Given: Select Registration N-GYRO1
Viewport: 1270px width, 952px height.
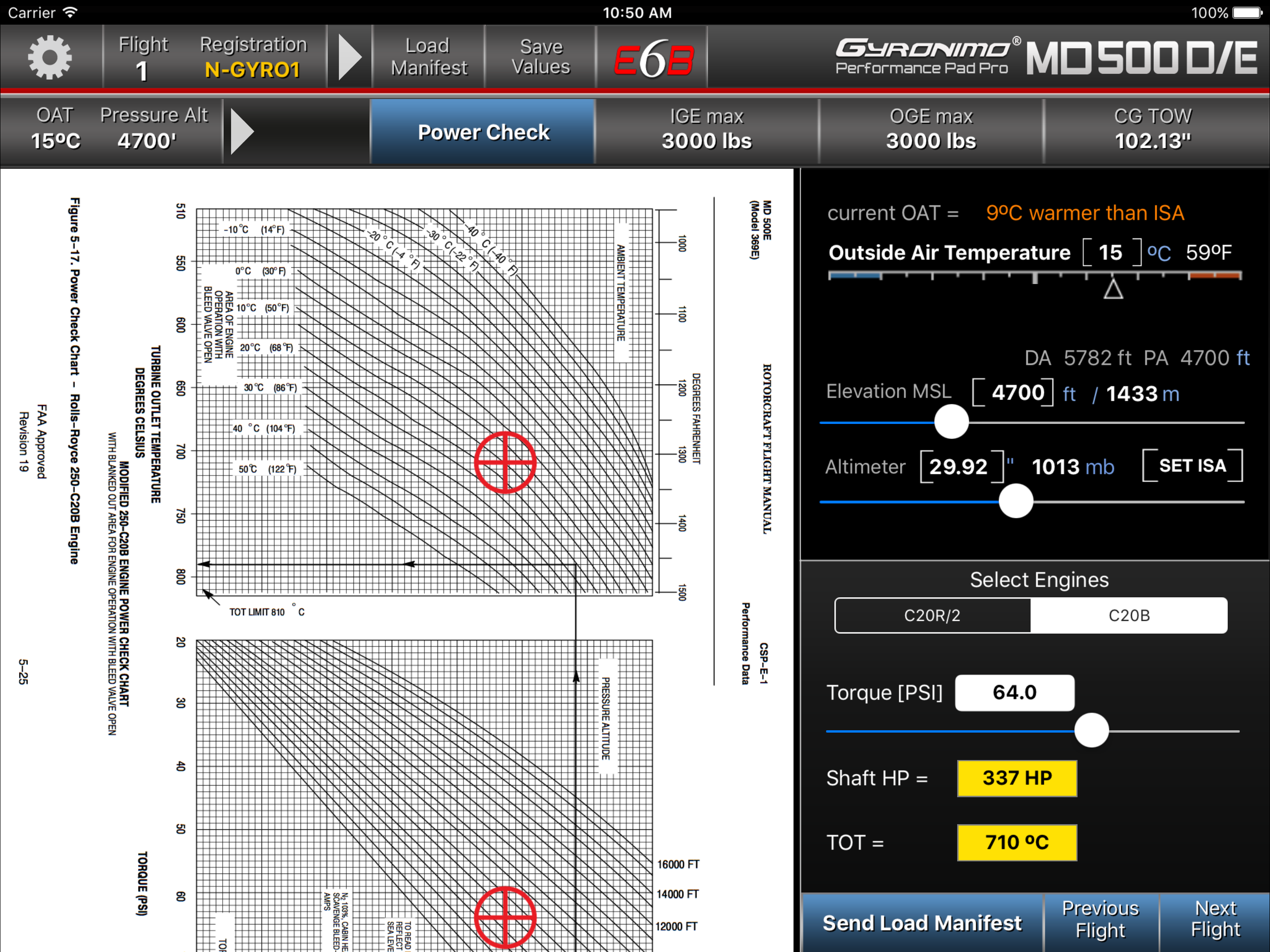Looking at the screenshot, I should 253,58.
